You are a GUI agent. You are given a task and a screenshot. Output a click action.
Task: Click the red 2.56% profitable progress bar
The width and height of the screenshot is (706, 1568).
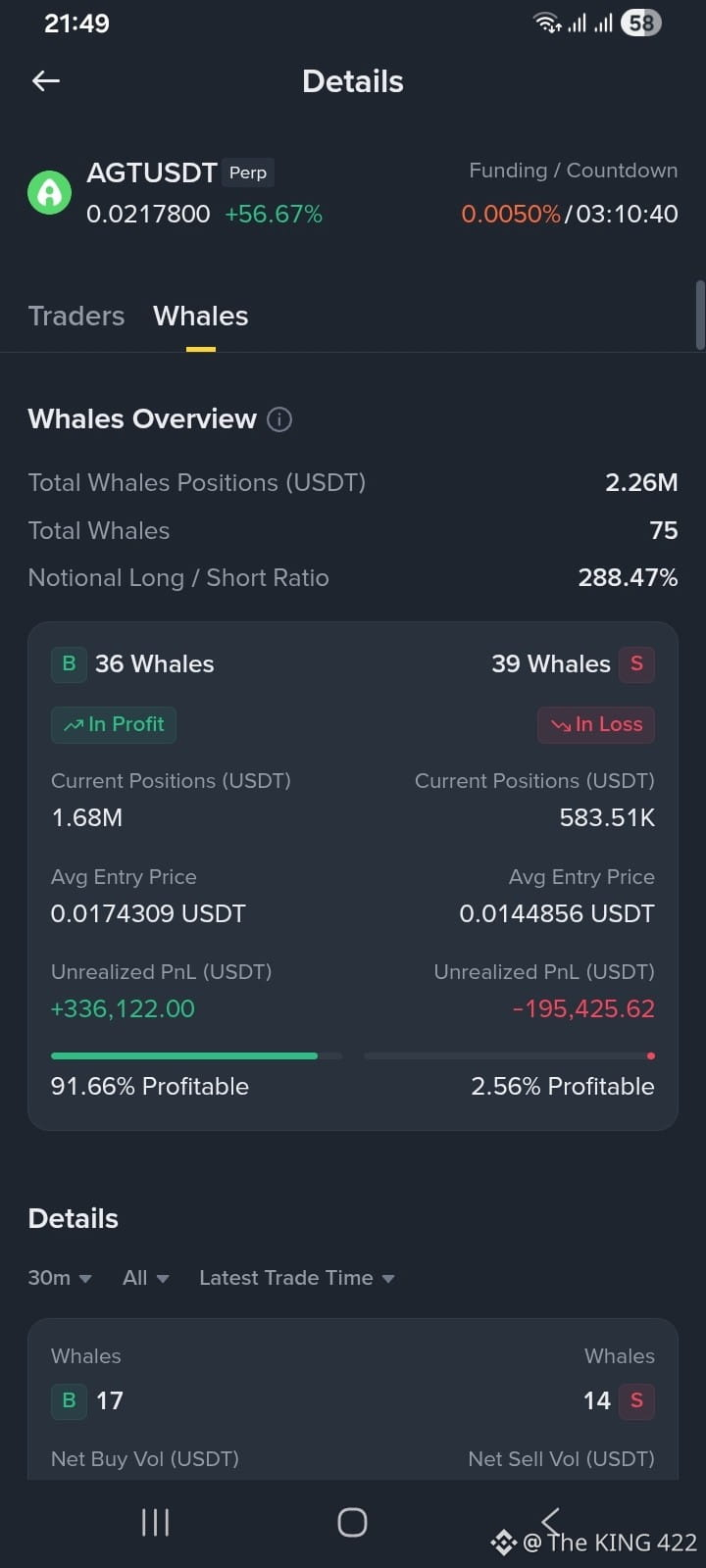pyautogui.click(x=509, y=1055)
